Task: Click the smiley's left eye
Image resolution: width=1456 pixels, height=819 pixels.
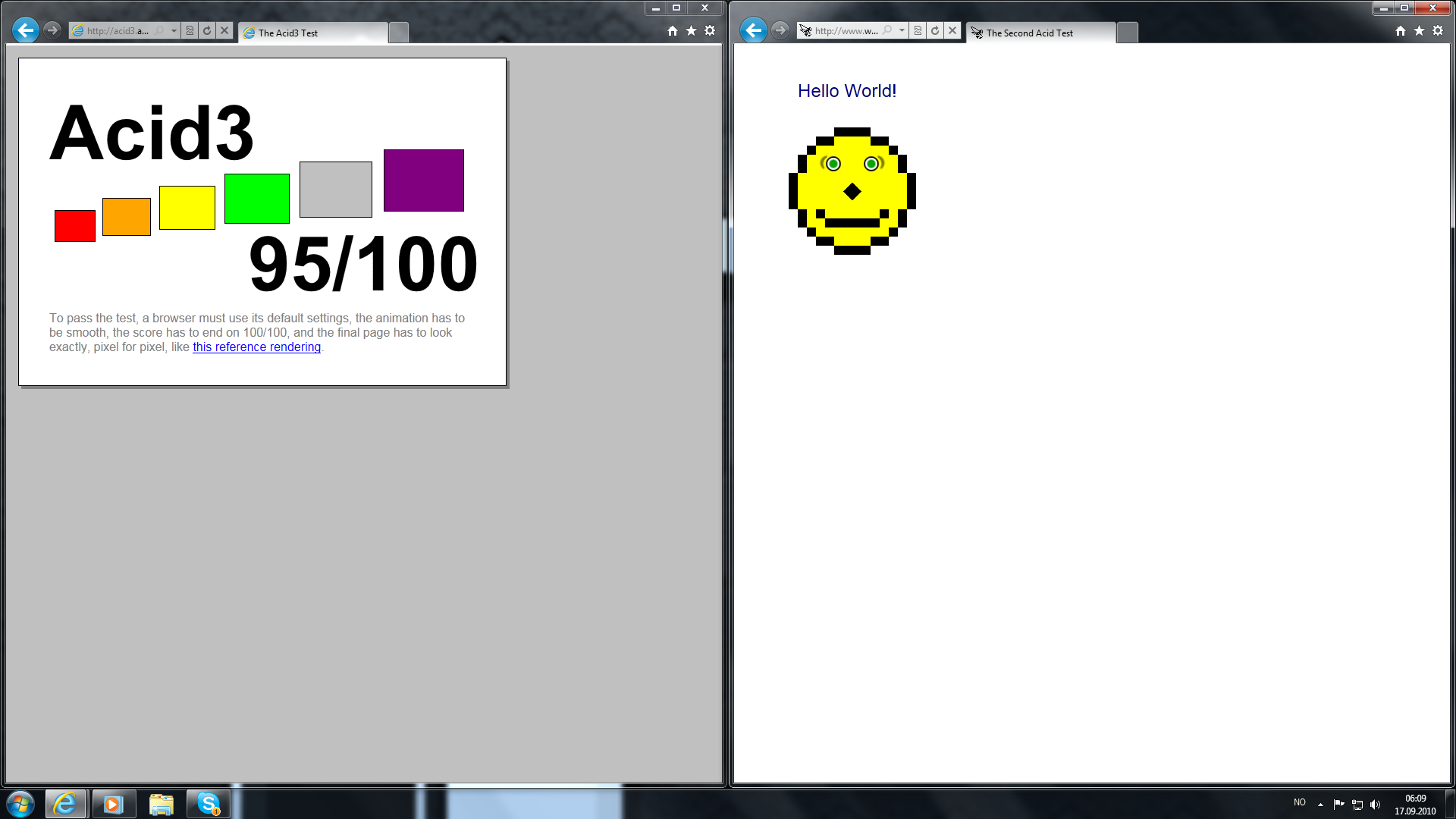Action: point(833,164)
